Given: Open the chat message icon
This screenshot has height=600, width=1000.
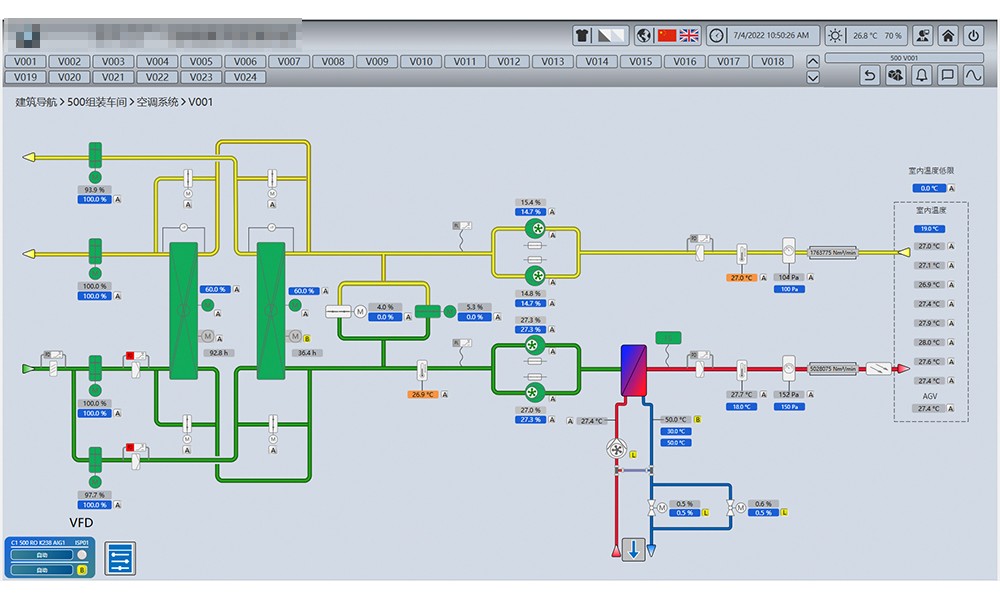Looking at the screenshot, I should pyautogui.click(x=948, y=76).
